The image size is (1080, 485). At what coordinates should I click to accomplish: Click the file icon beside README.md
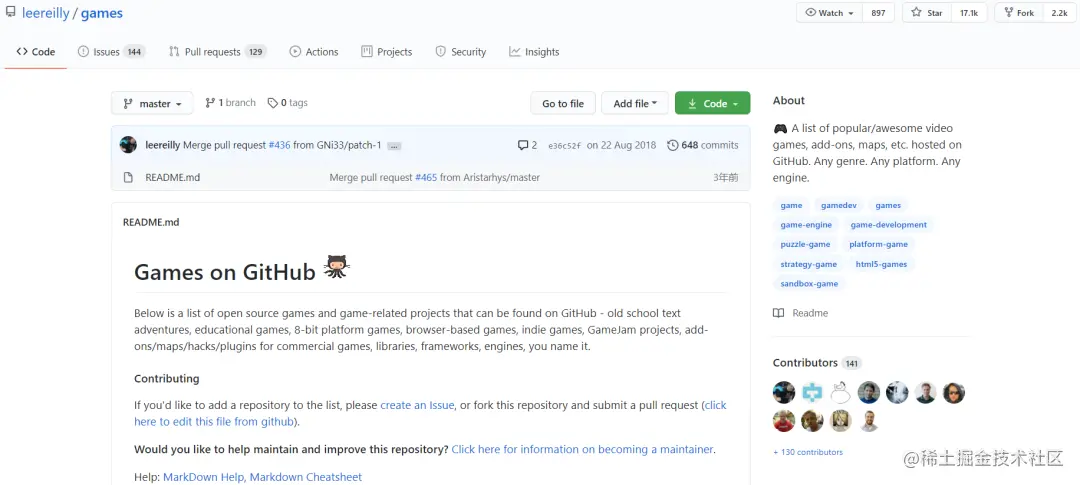(x=128, y=177)
